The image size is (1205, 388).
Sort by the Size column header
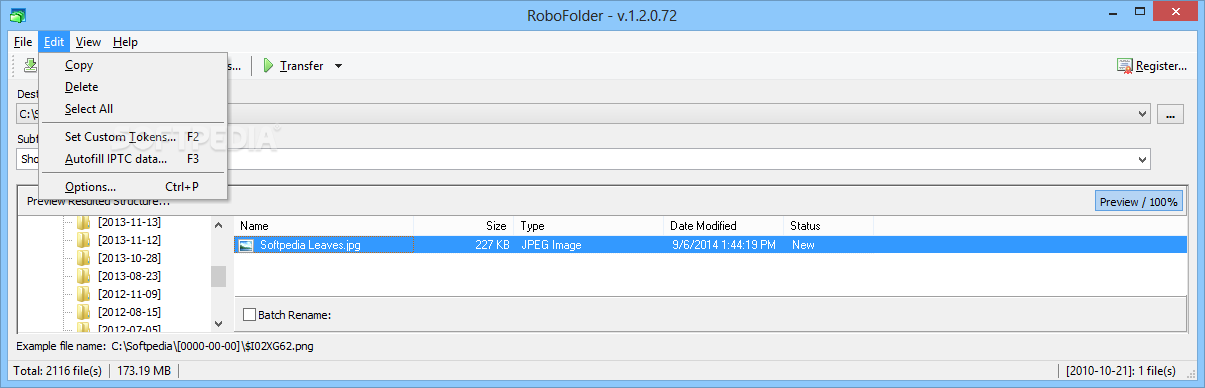pyautogui.click(x=464, y=226)
